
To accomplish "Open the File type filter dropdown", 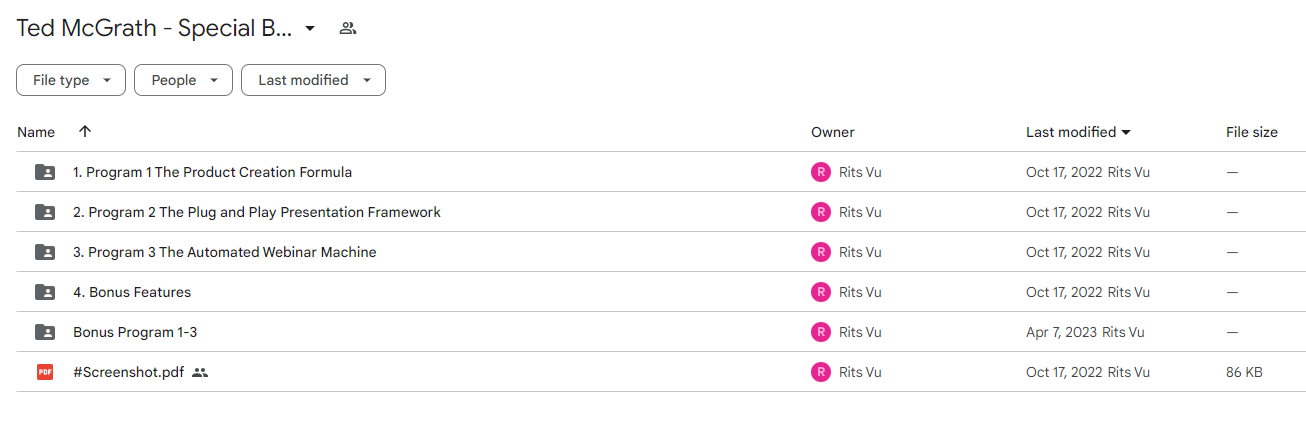I will (71, 80).
